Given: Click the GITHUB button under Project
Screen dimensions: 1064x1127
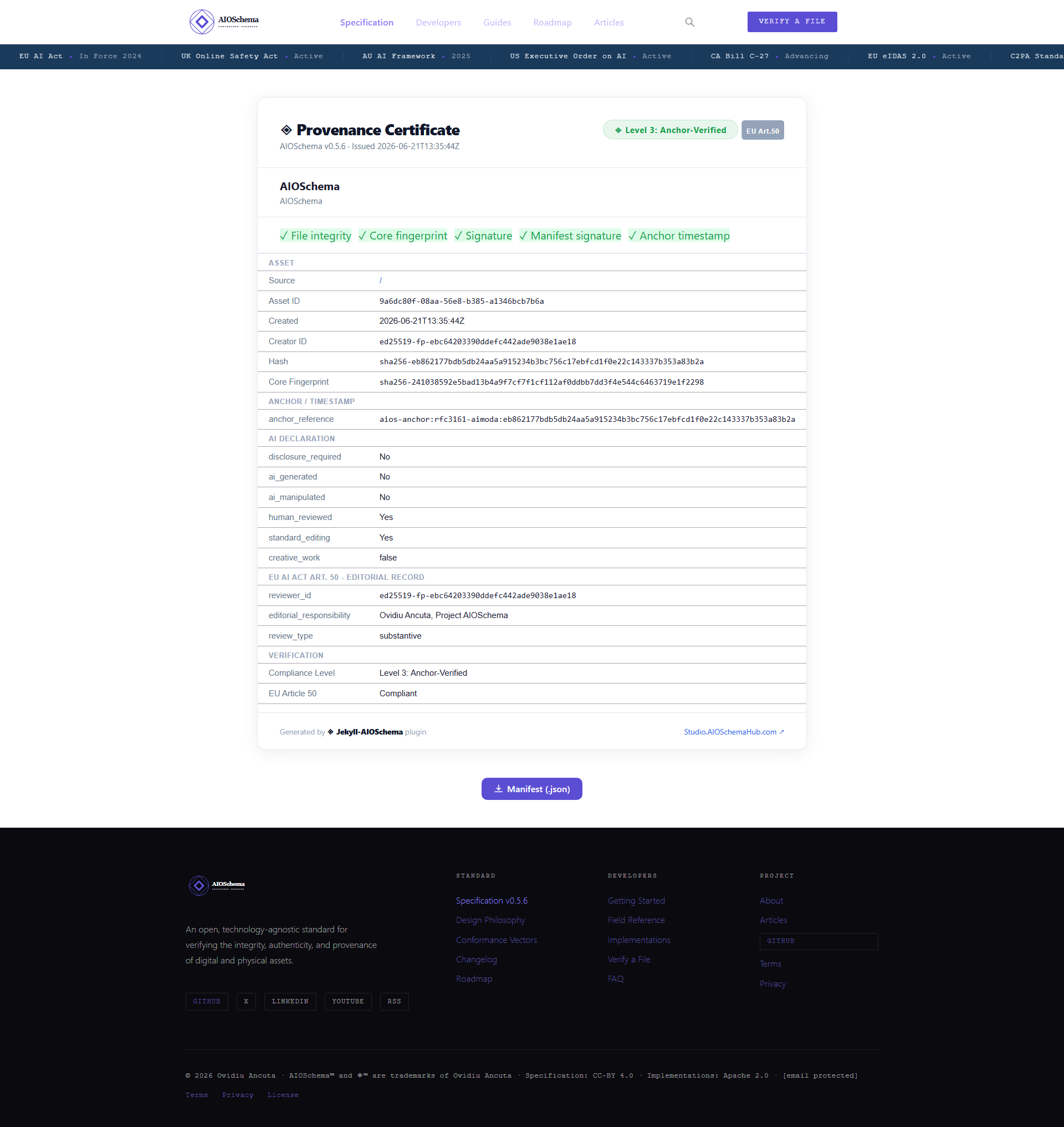Looking at the screenshot, I should pyautogui.click(x=819, y=941).
